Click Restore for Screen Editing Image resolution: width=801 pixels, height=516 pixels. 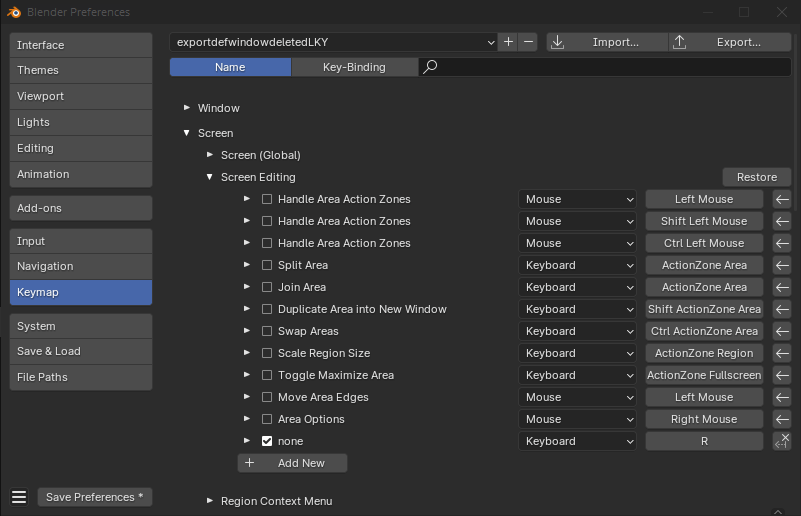[757, 177]
